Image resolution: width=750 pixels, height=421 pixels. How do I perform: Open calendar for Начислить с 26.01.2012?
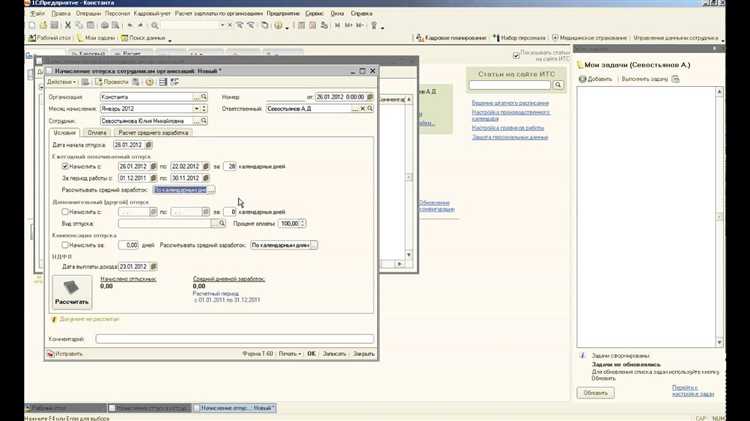tap(153, 166)
